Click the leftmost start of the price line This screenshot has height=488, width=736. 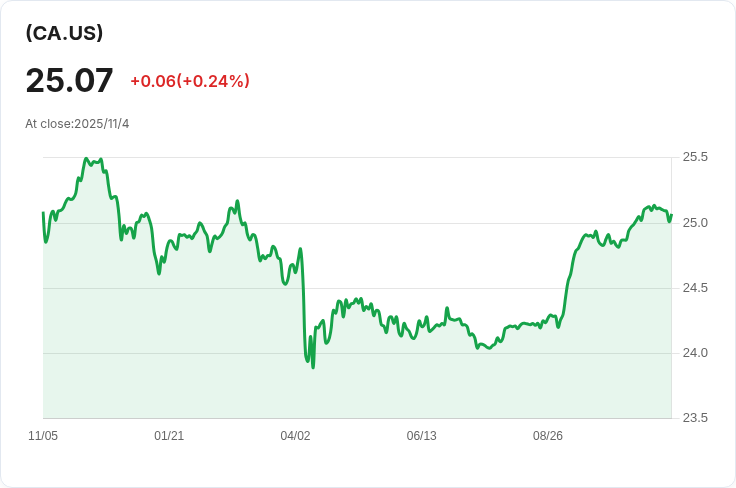(43, 213)
